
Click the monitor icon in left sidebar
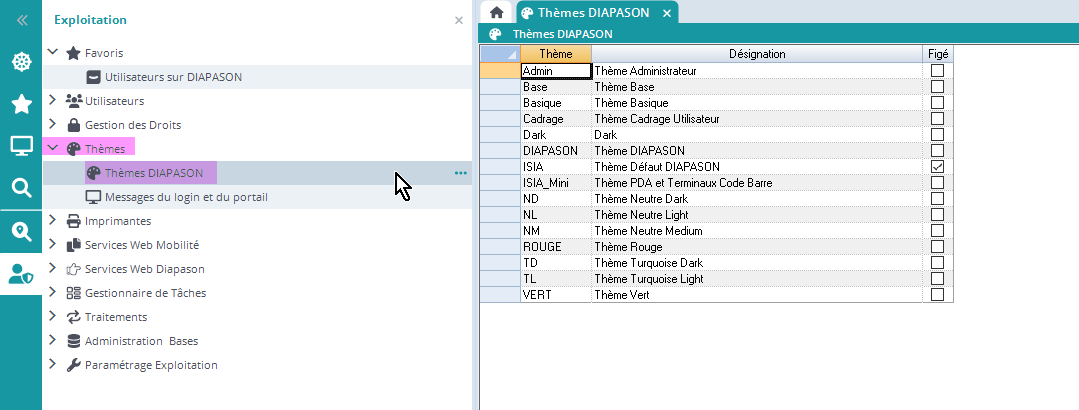[x=21, y=146]
